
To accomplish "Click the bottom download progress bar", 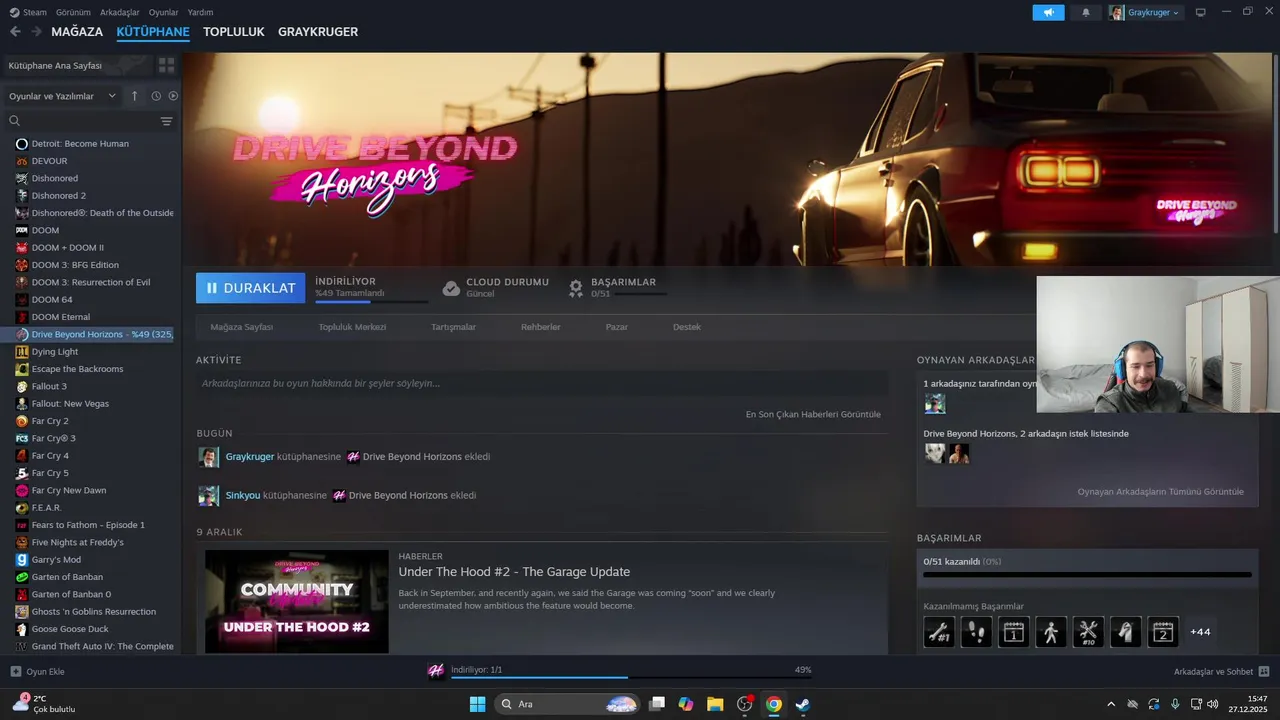I will pyautogui.click(x=630, y=677).
